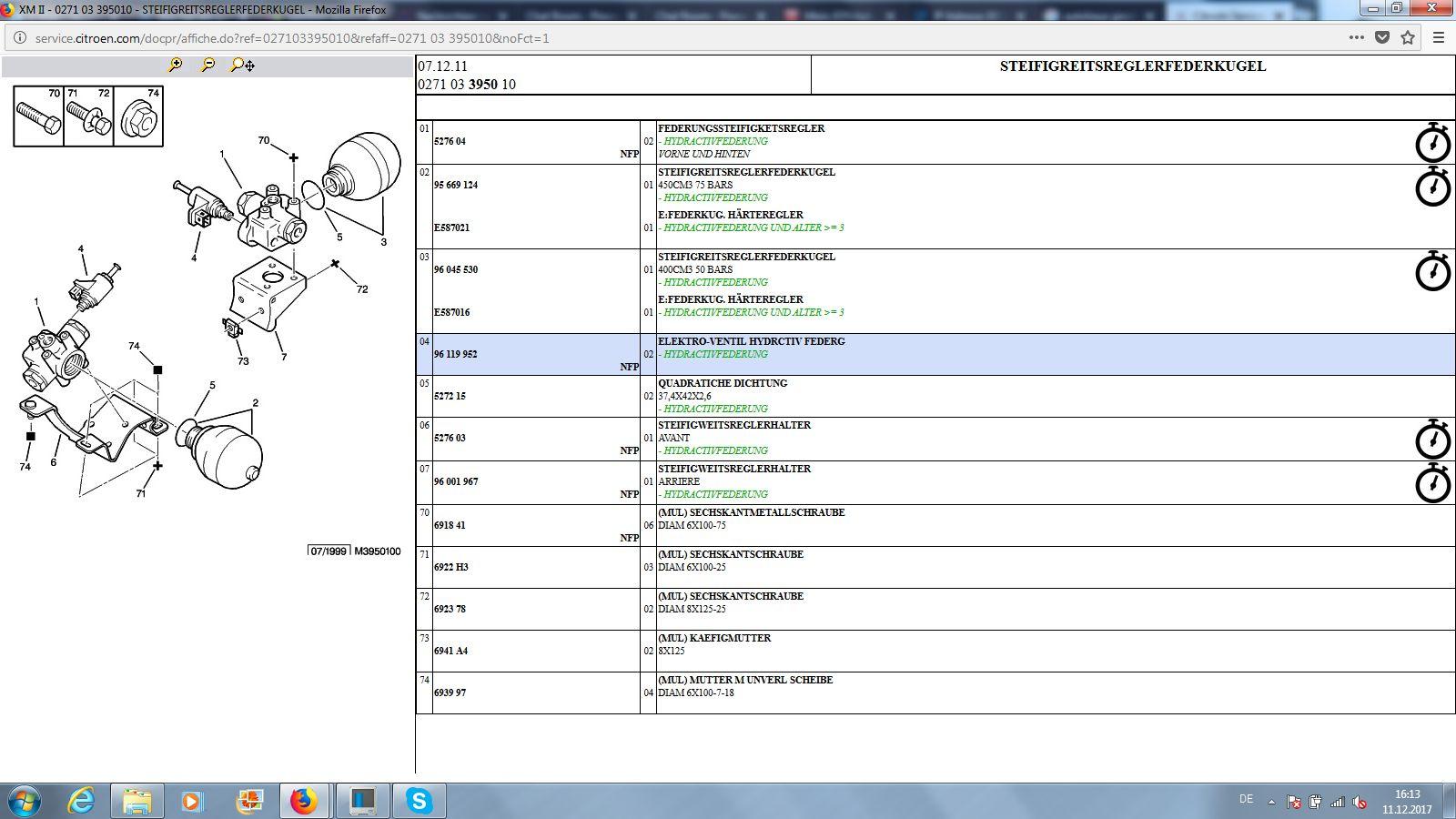
Task: Open Firefox page actions (three dots)
Action: point(1356,37)
